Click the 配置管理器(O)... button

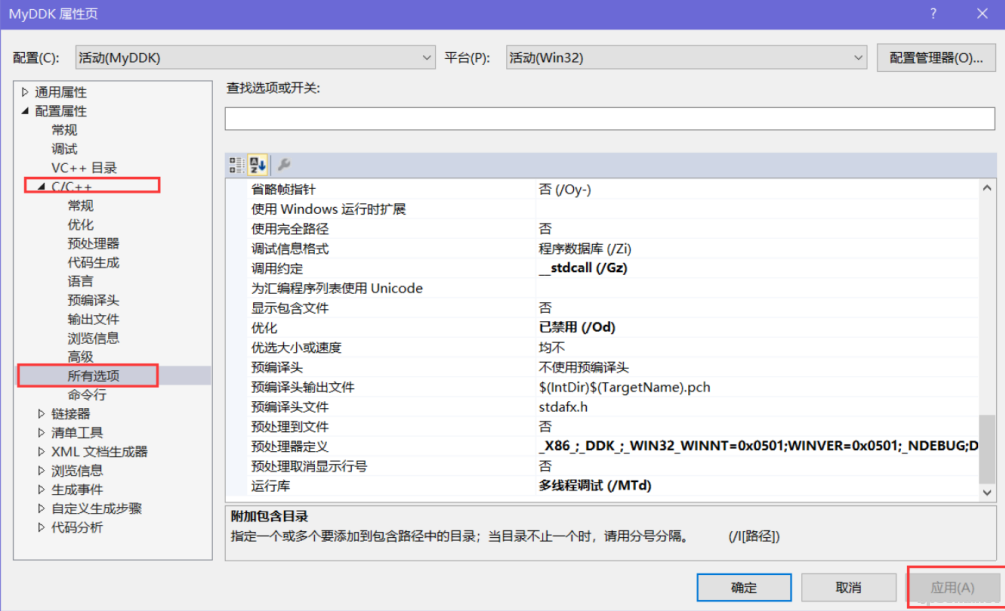[936, 58]
